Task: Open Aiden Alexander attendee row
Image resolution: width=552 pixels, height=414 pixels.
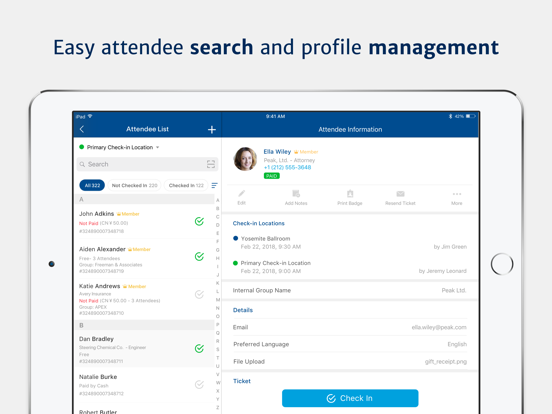Action: coord(144,259)
